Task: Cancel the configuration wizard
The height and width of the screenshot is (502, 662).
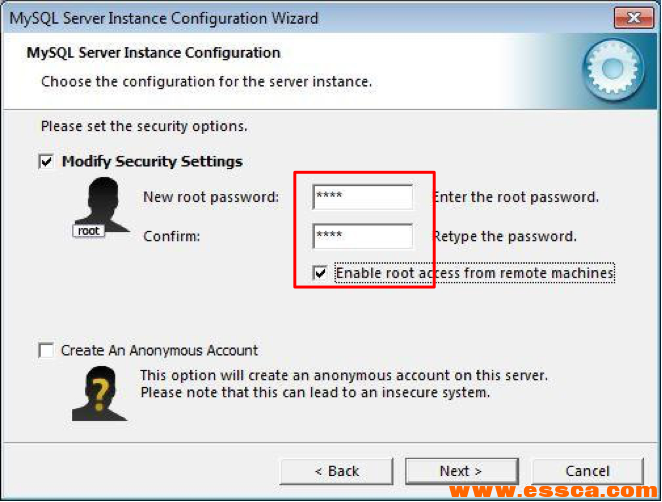Action: tap(587, 471)
